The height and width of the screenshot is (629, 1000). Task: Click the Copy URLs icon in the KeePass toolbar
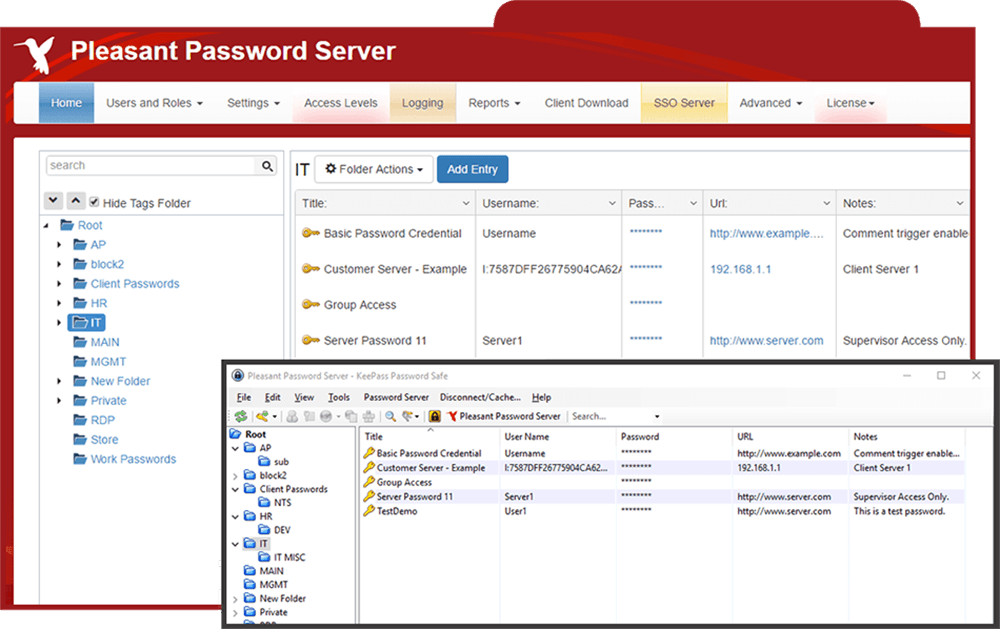click(x=351, y=417)
